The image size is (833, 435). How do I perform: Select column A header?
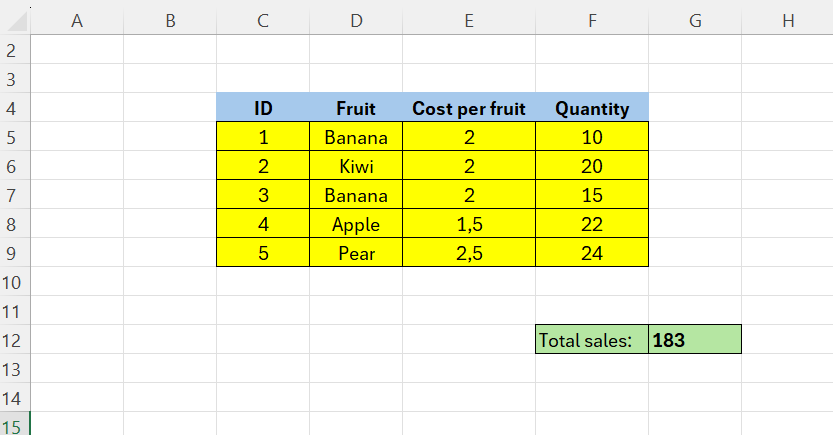(77, 19)
